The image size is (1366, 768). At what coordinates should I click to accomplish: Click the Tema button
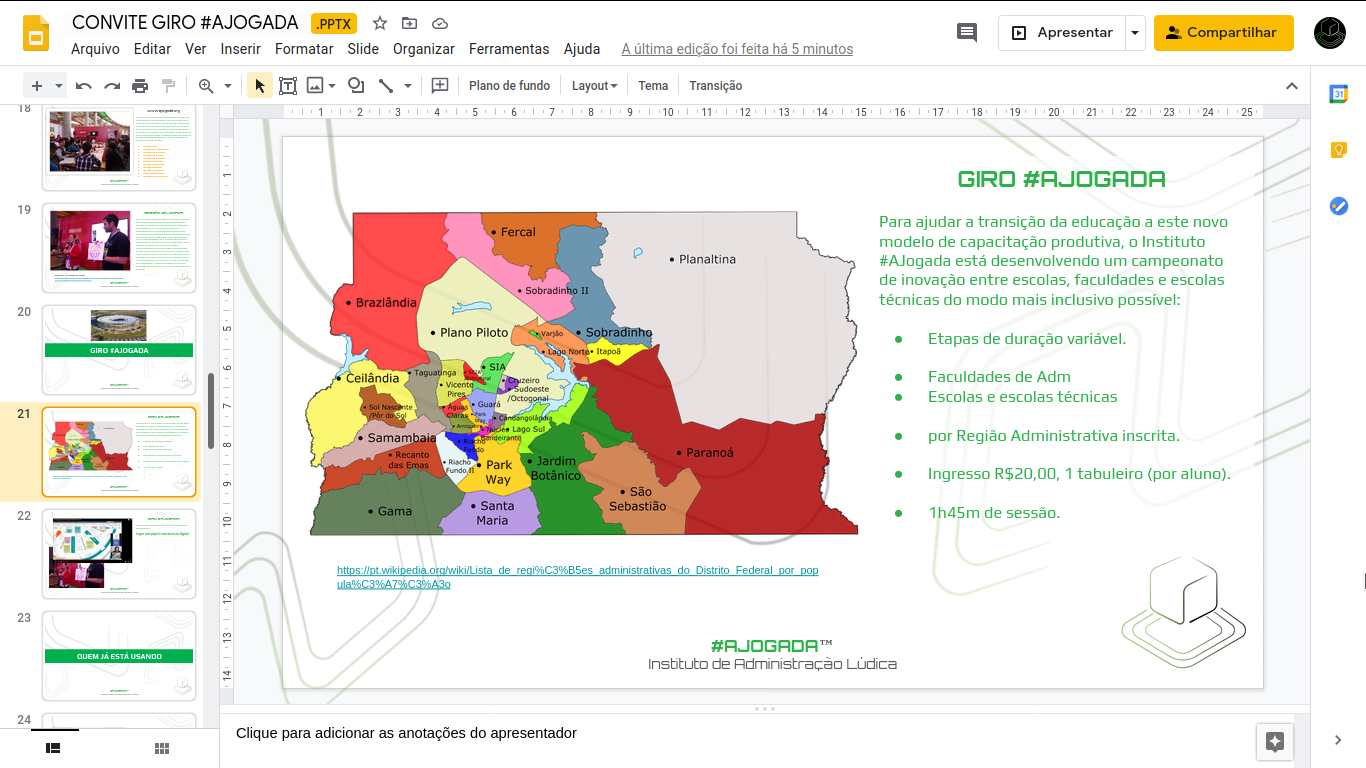[x=653, y=86]
